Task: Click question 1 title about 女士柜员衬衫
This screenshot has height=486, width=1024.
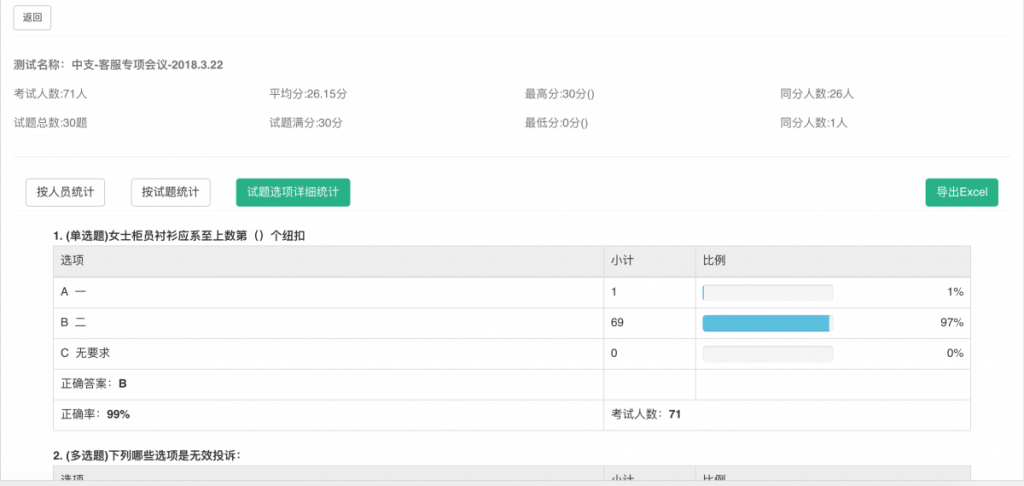Action: click(x=180, y=236)
